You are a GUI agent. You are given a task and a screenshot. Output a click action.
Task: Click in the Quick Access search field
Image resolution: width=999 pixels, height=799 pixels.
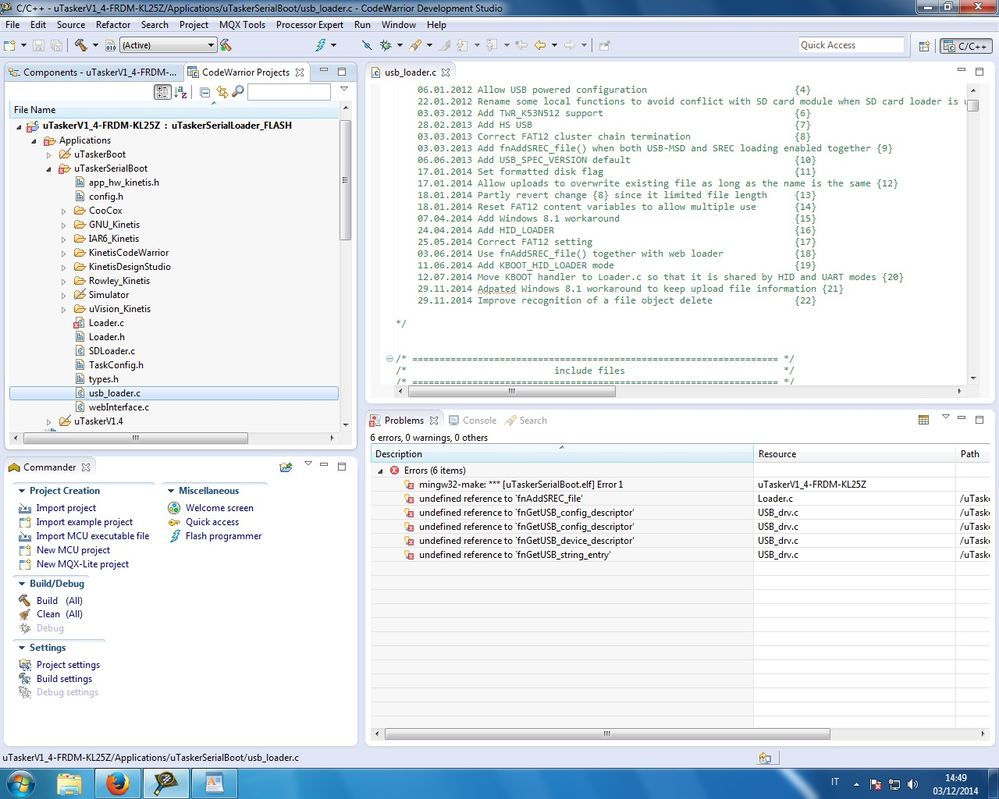pos(850,45)
